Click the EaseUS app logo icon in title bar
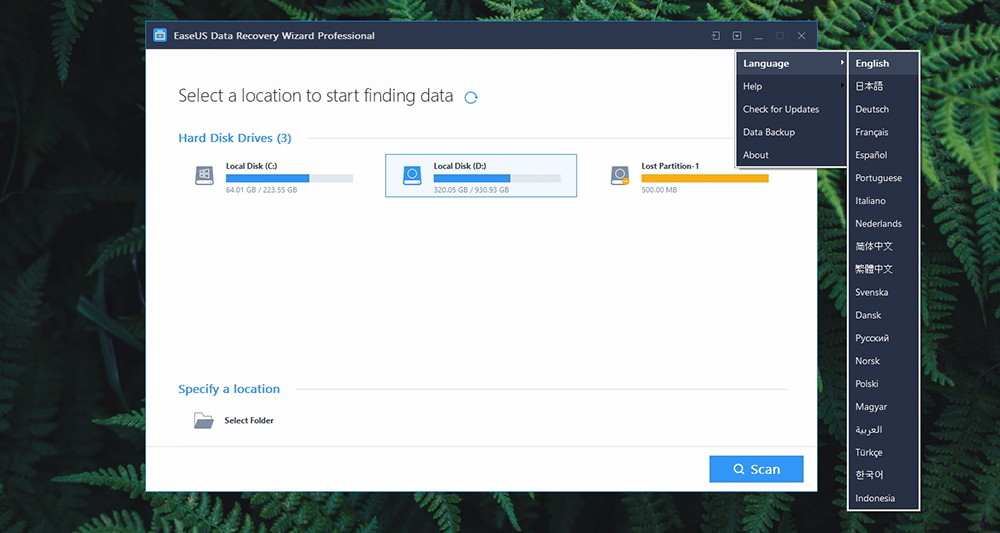Image resolution: width=1000 pixels, height=533 pixels. (x=159, y=36)
